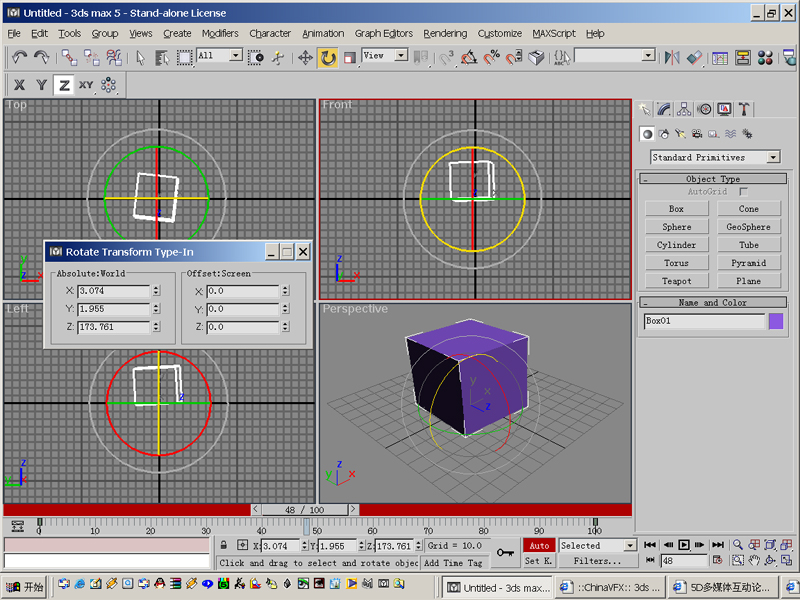Click the Mirror Selected Objects icon
The height and width of the screenshot is (600, 800).
tap(671, 57)
